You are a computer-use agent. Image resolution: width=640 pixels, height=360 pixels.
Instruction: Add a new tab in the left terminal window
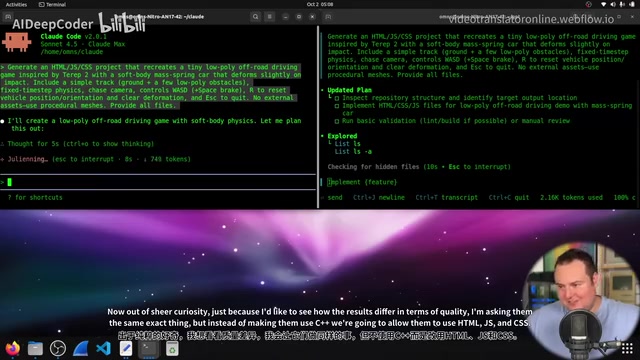coord(8,17)
